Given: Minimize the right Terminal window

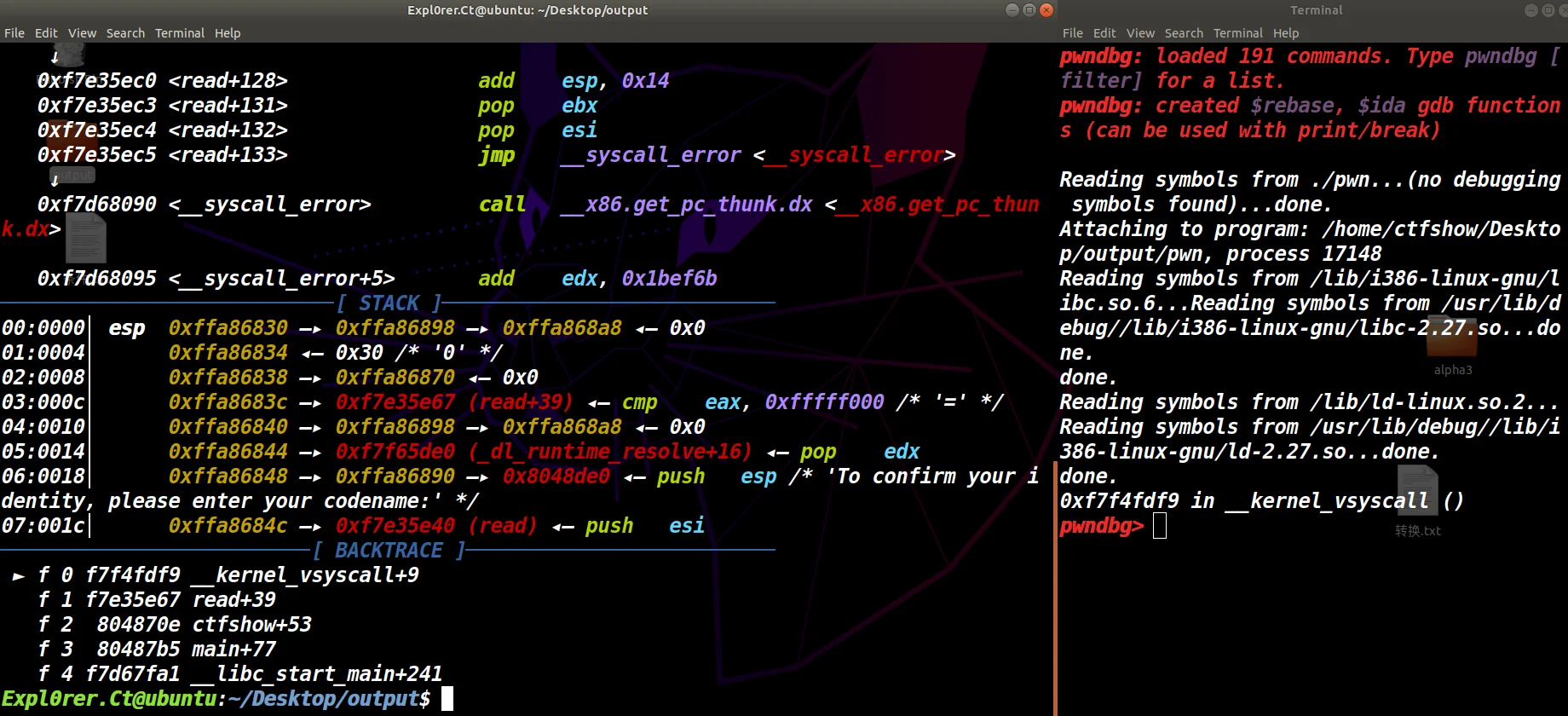Looking at the screenshot, I should (x=1531, y=10).
